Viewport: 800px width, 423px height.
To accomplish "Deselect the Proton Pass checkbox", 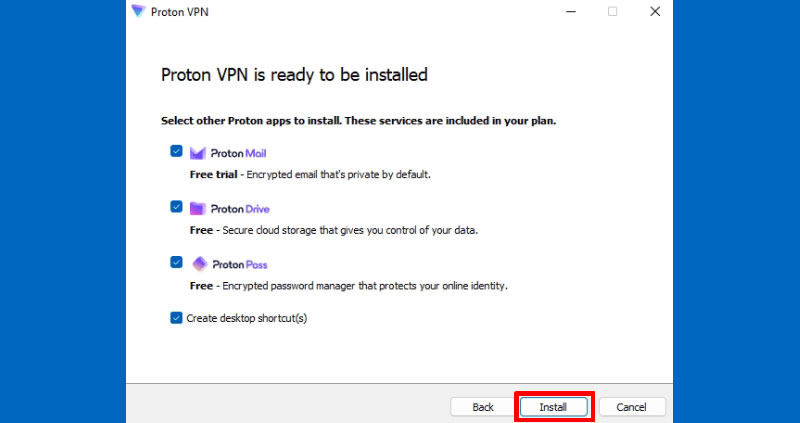I will (176, 262).
